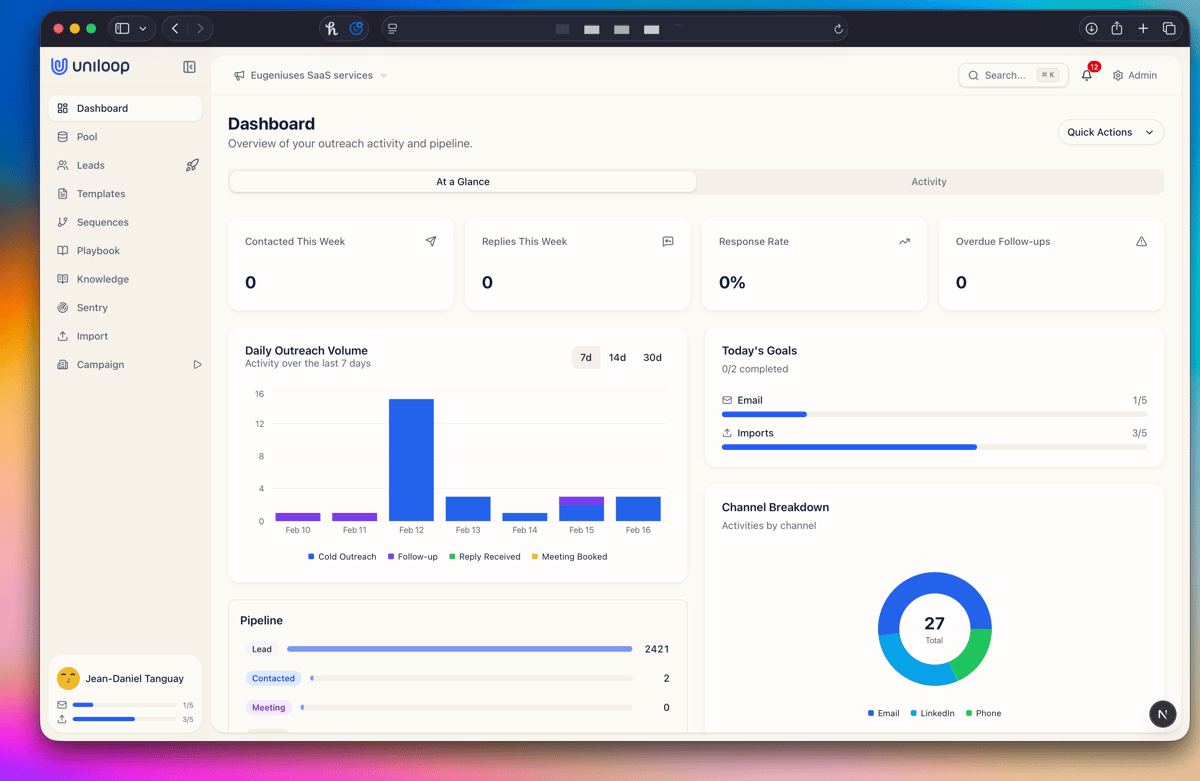The width and height of the screenshot is (1200, 781).
Task: Collapse the sidebar with panel icon
Action: click(189, 67)
